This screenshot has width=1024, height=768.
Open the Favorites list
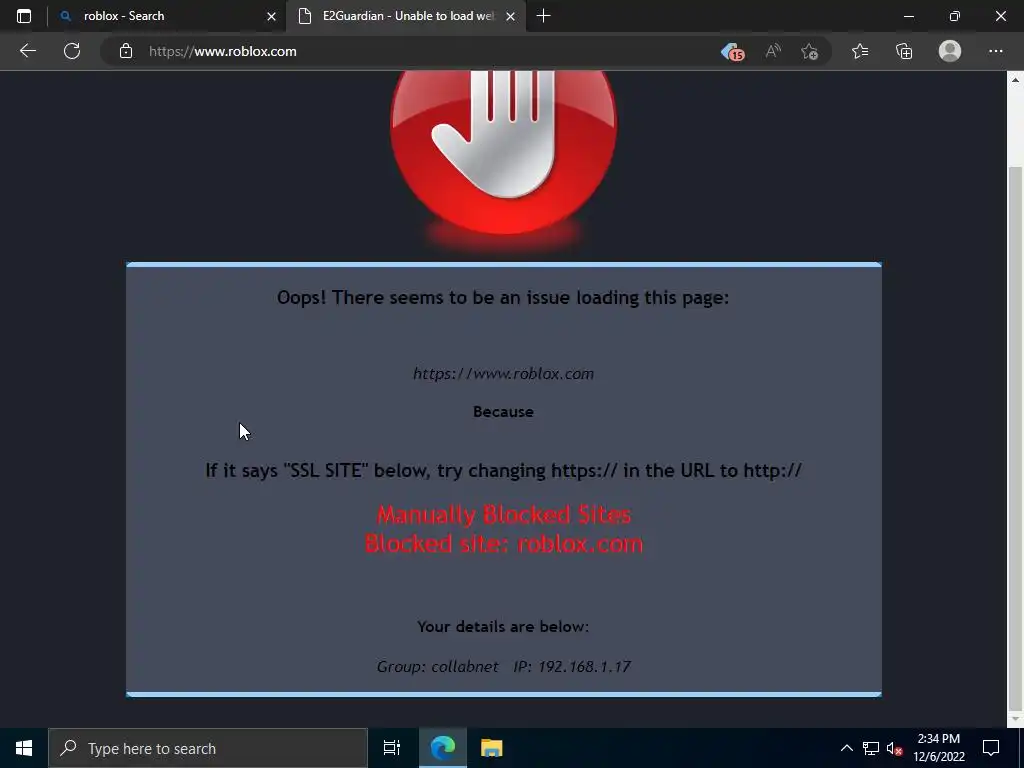tap(859, 51)
